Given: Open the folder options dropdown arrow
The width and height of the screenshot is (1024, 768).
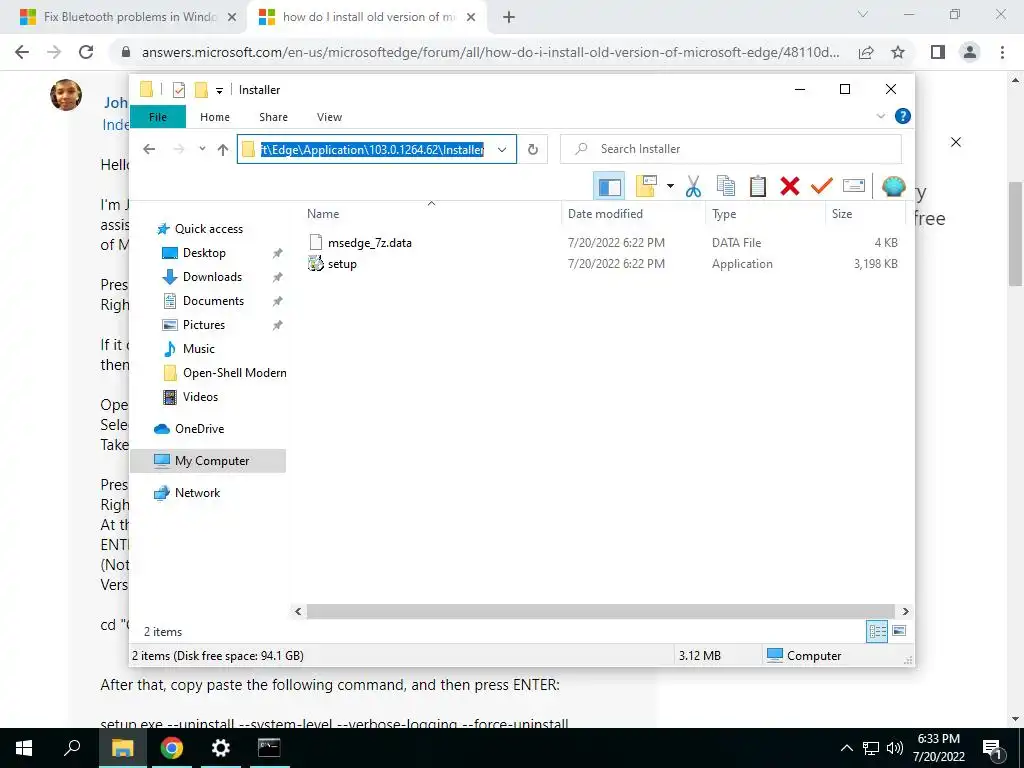Looking at the screenshot, I should coord(670,187).
